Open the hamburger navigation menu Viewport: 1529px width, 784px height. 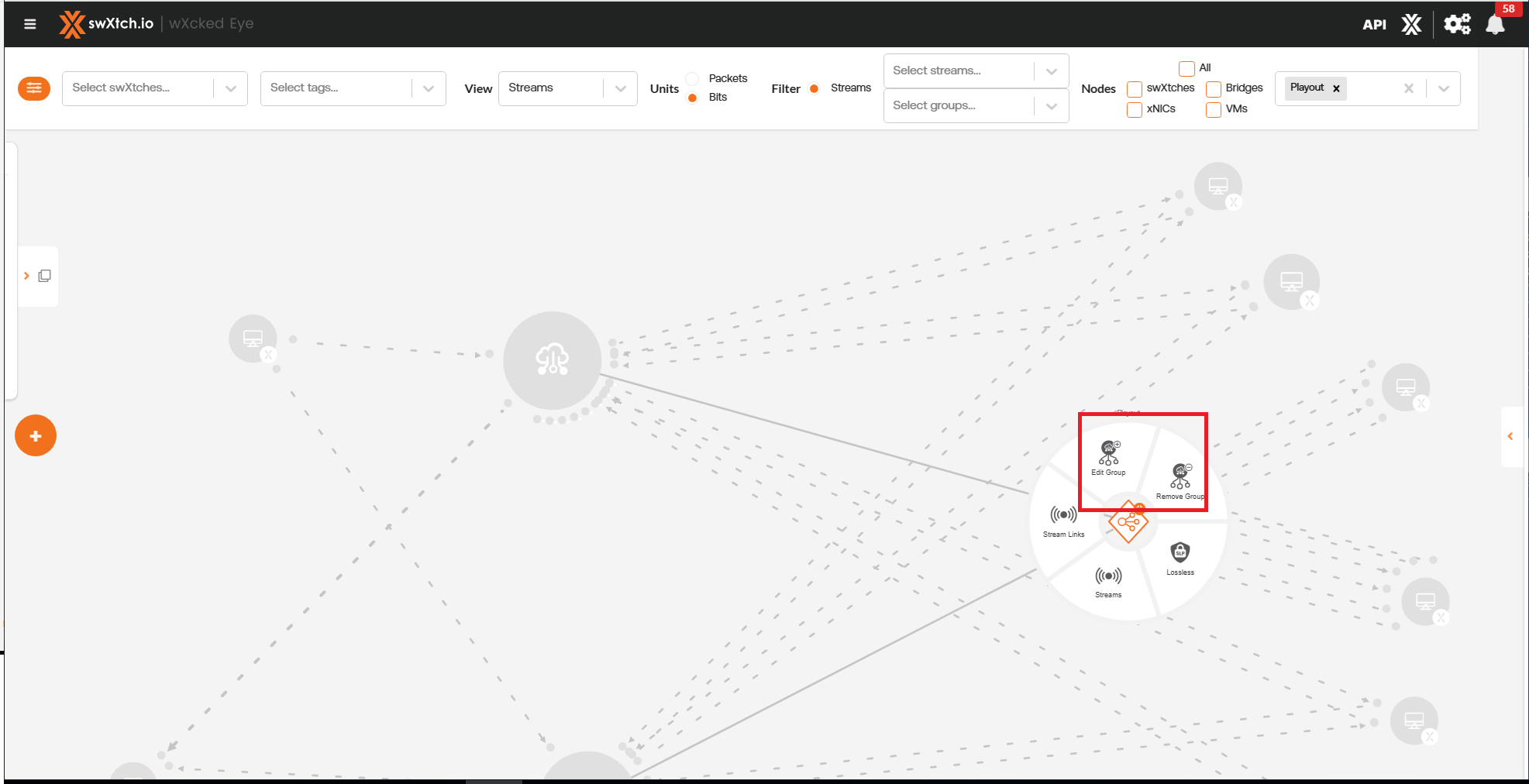[x=30, y=24]
